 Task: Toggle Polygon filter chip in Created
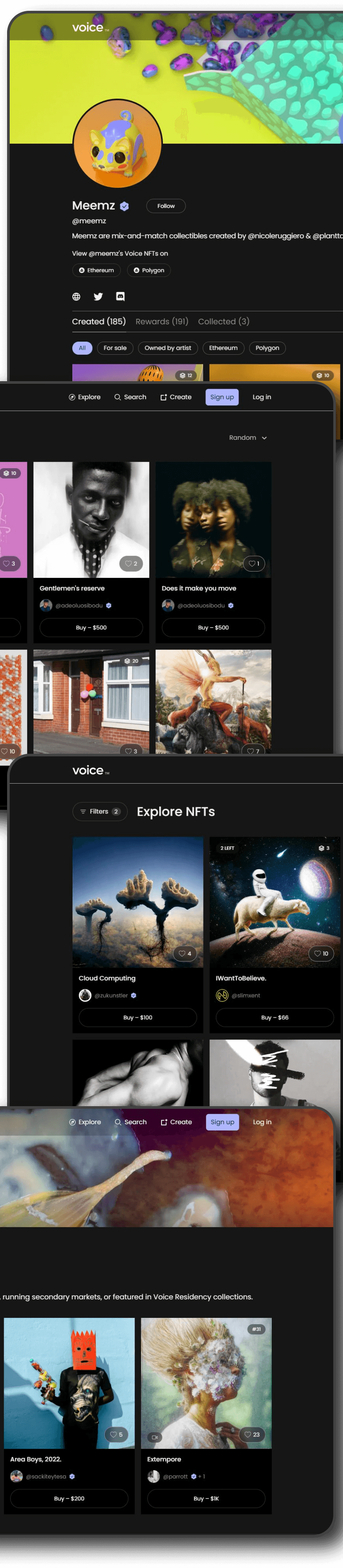(x=267, y=348)
